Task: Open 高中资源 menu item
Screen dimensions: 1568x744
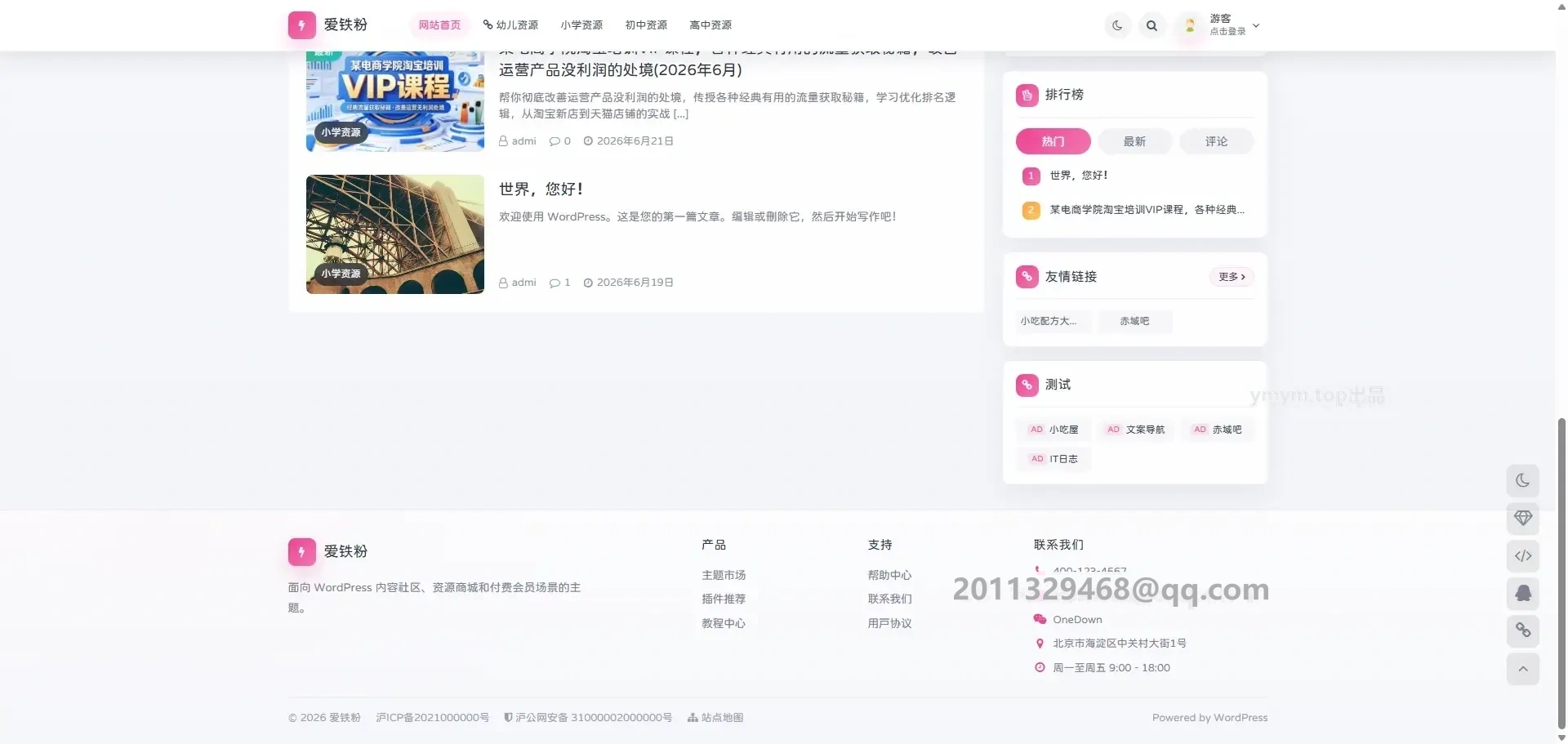Action: (x=710, y=25)
